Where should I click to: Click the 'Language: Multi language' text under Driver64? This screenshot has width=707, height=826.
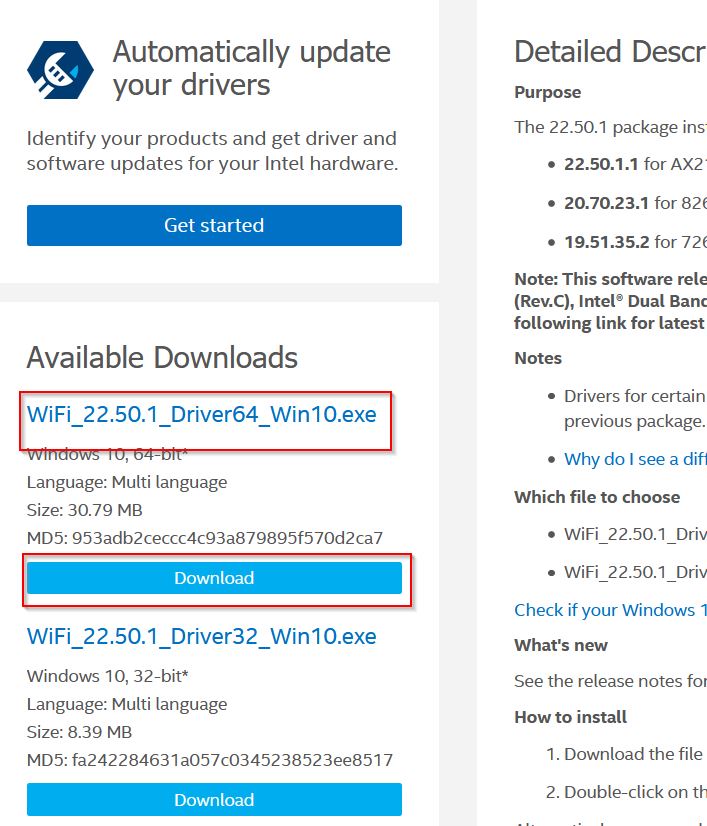pos(127,482)
